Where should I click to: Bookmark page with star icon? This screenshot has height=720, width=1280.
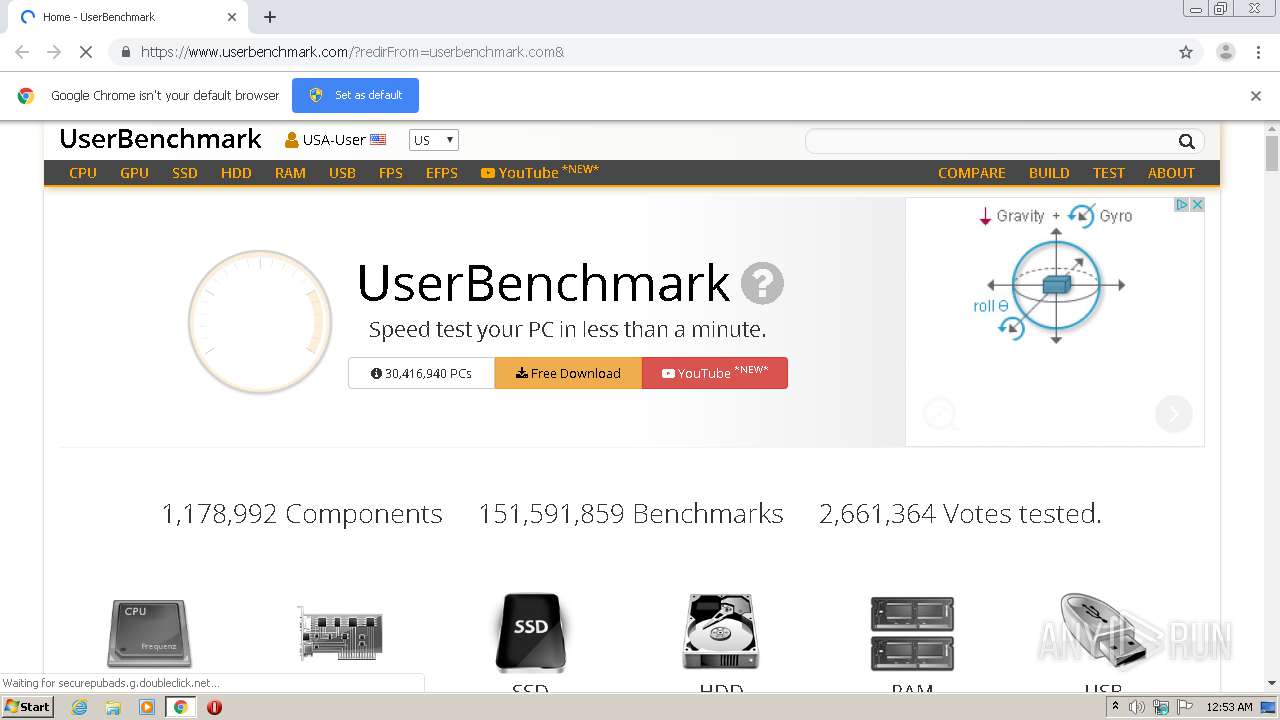1186,52
